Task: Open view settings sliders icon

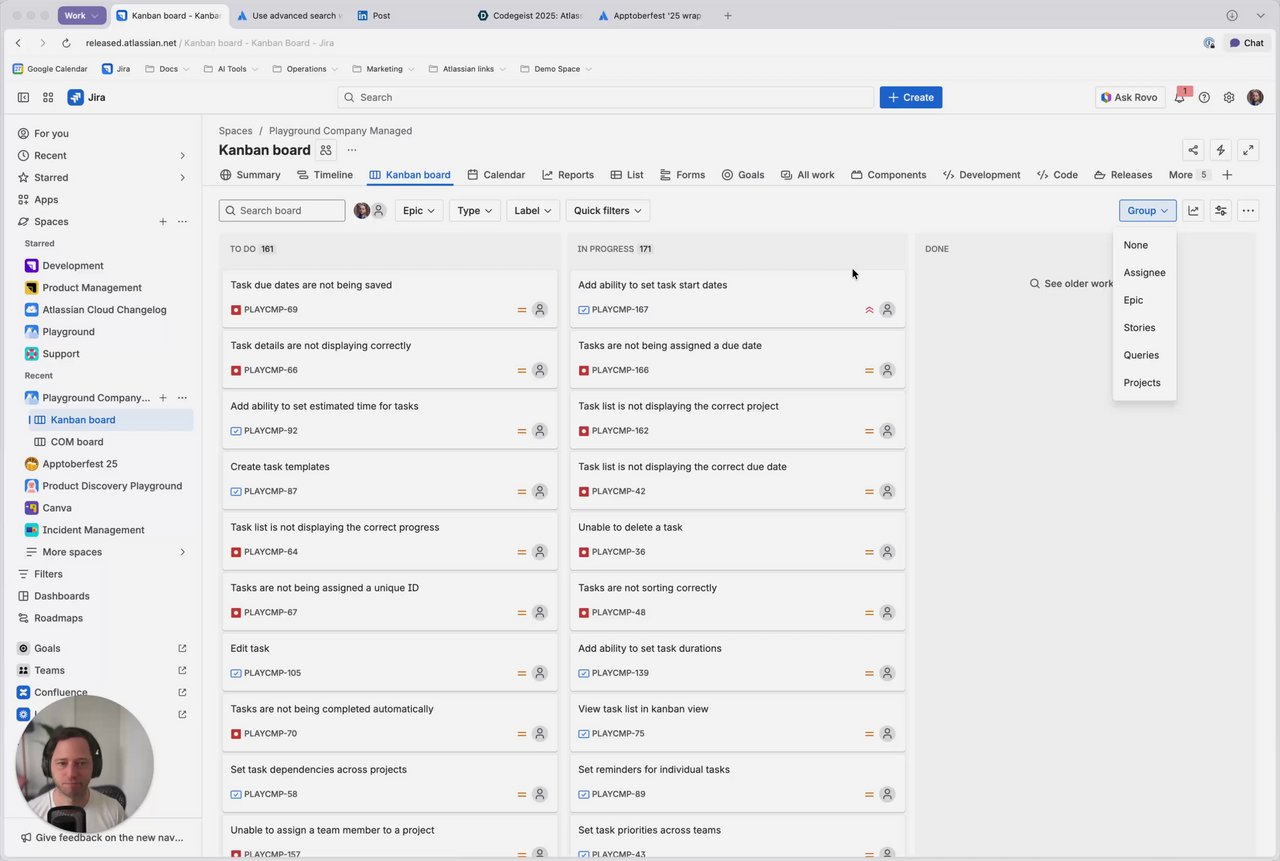Action: (1221, 211)
